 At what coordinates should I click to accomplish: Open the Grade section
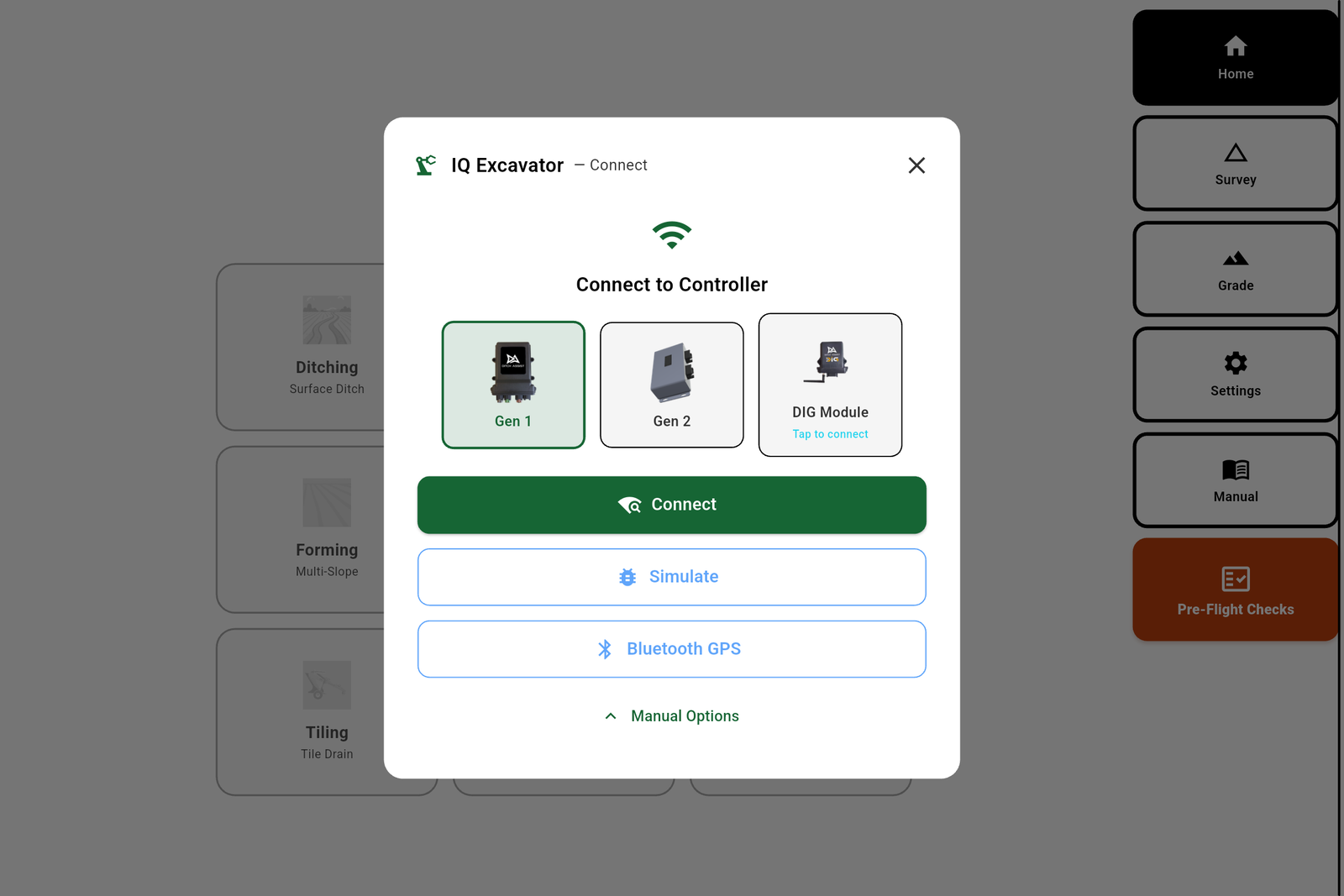(1236, 270)
